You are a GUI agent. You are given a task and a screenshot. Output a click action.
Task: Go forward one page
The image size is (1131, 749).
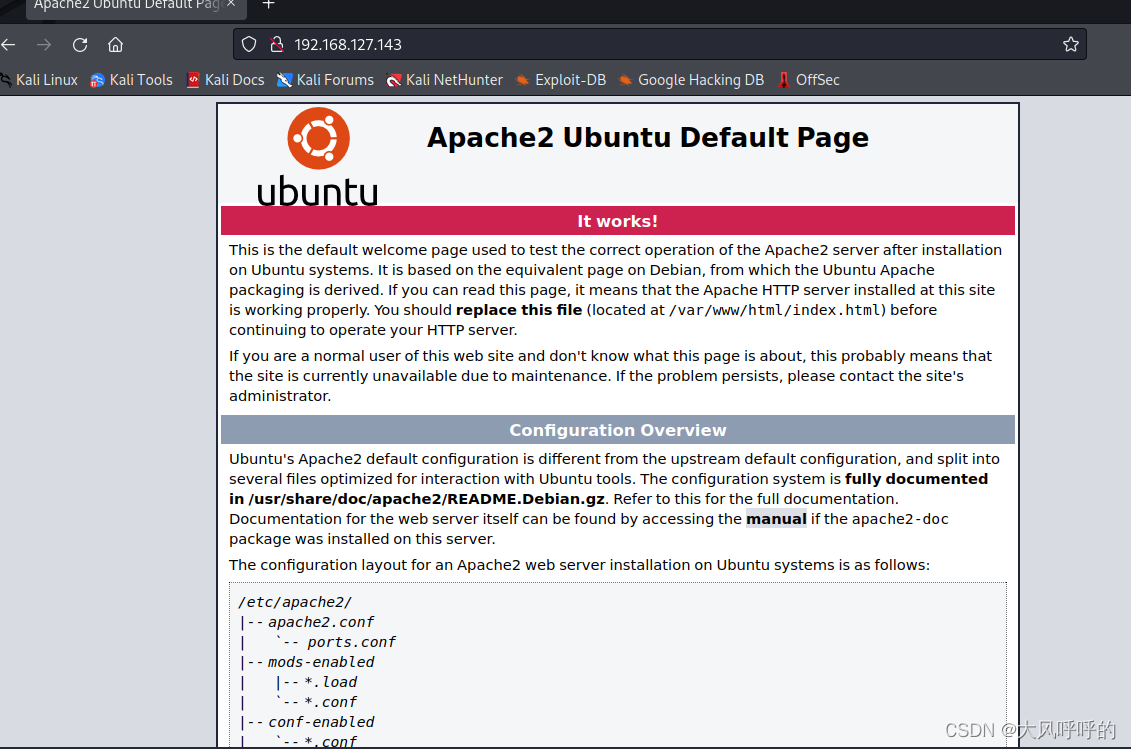pos(44,45)
